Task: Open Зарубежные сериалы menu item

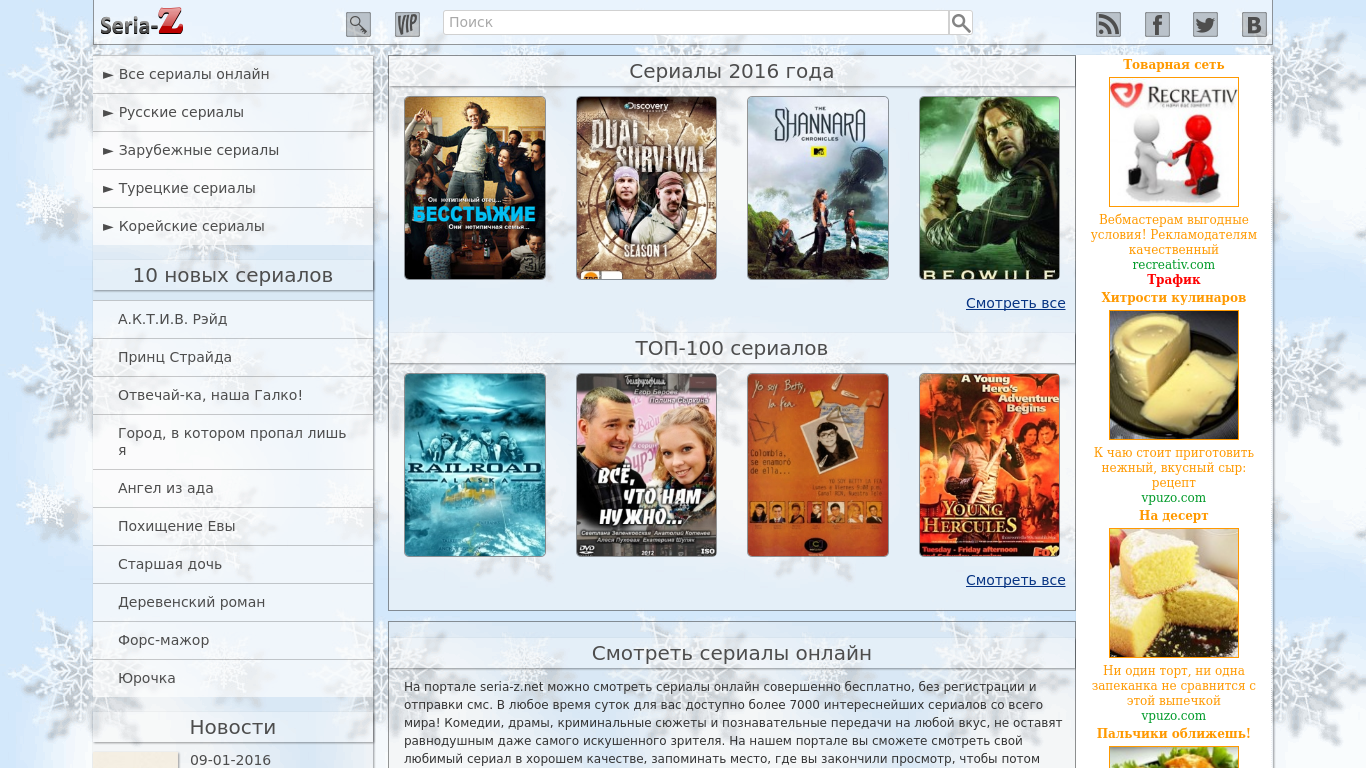Action: (233, 150)
